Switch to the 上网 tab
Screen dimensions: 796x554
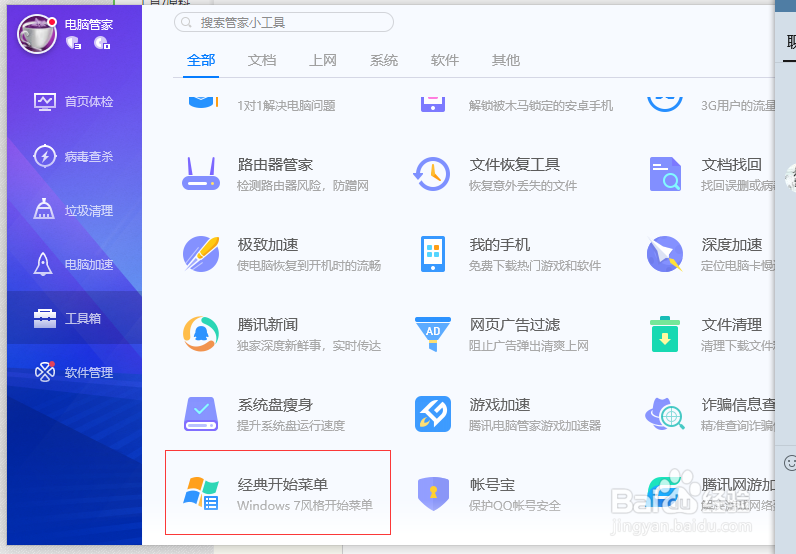pos(323,60)
